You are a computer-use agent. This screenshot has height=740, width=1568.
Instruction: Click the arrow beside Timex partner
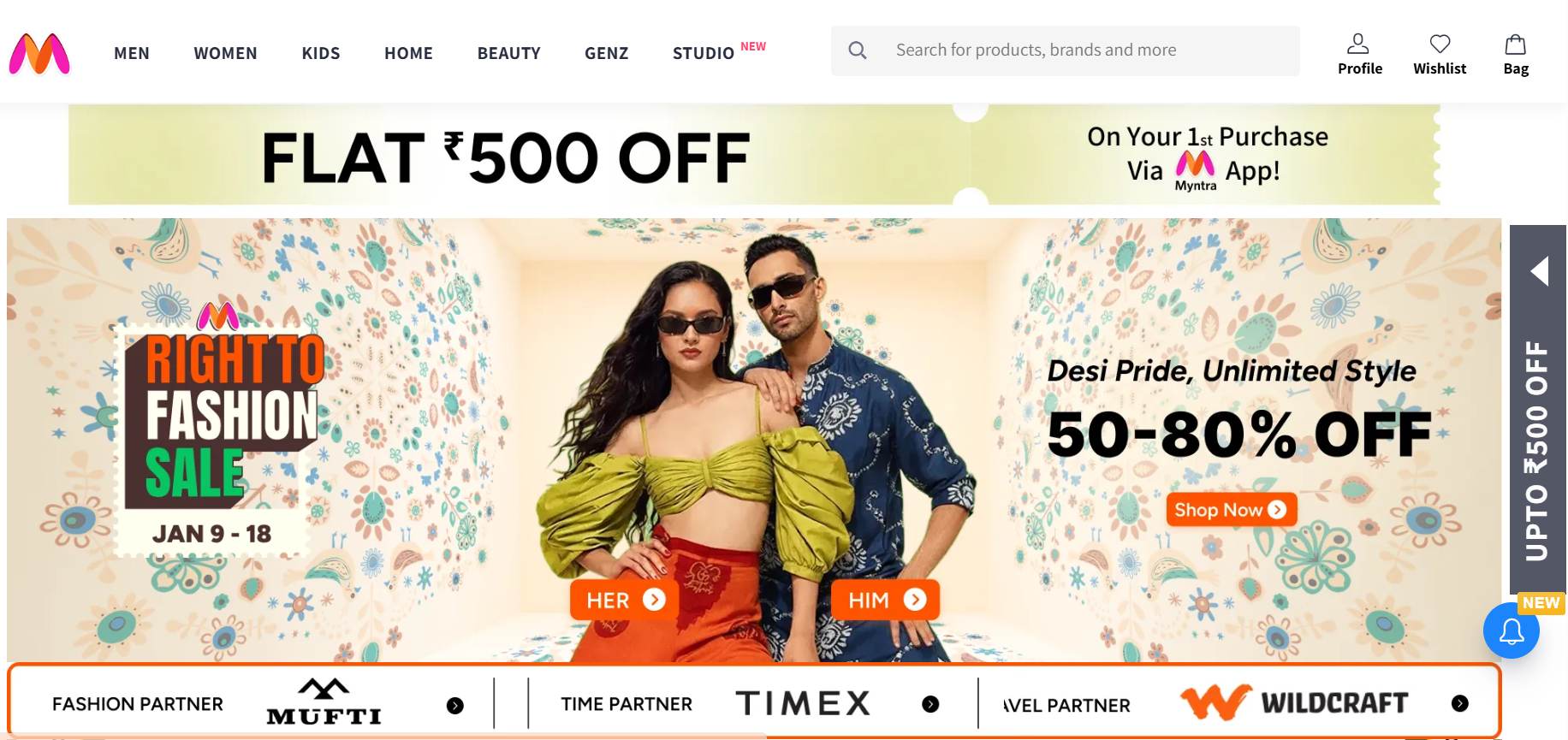coord(930,704)
